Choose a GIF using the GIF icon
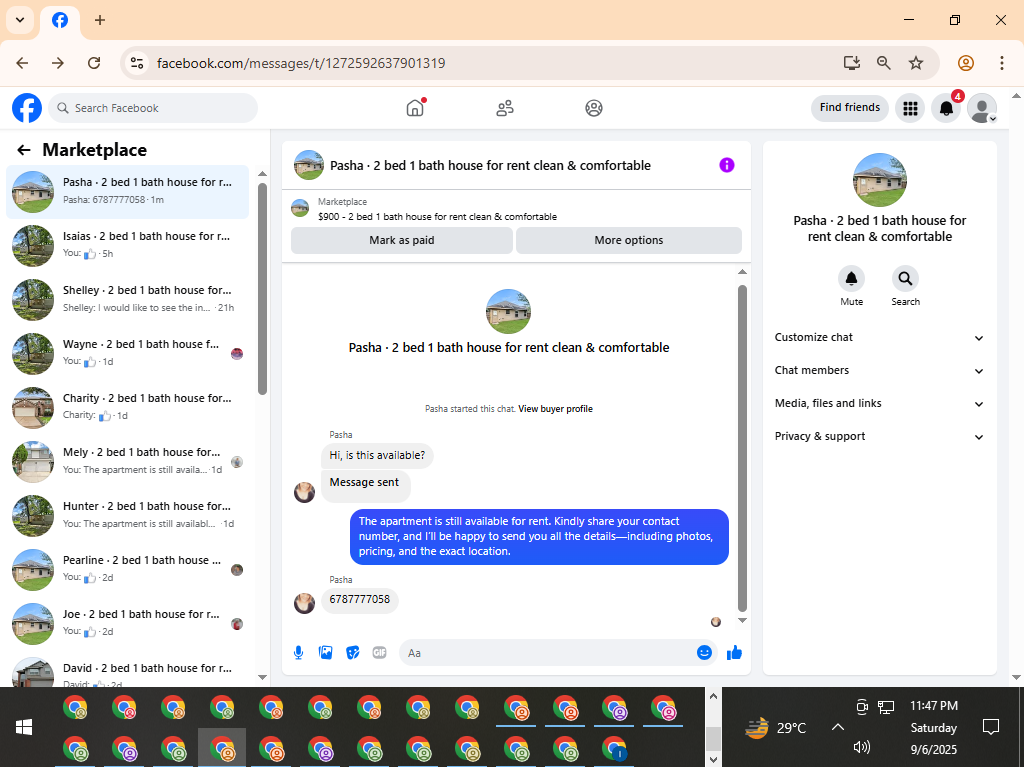The height and width of the screenshot is (767, 1024). 379,653
